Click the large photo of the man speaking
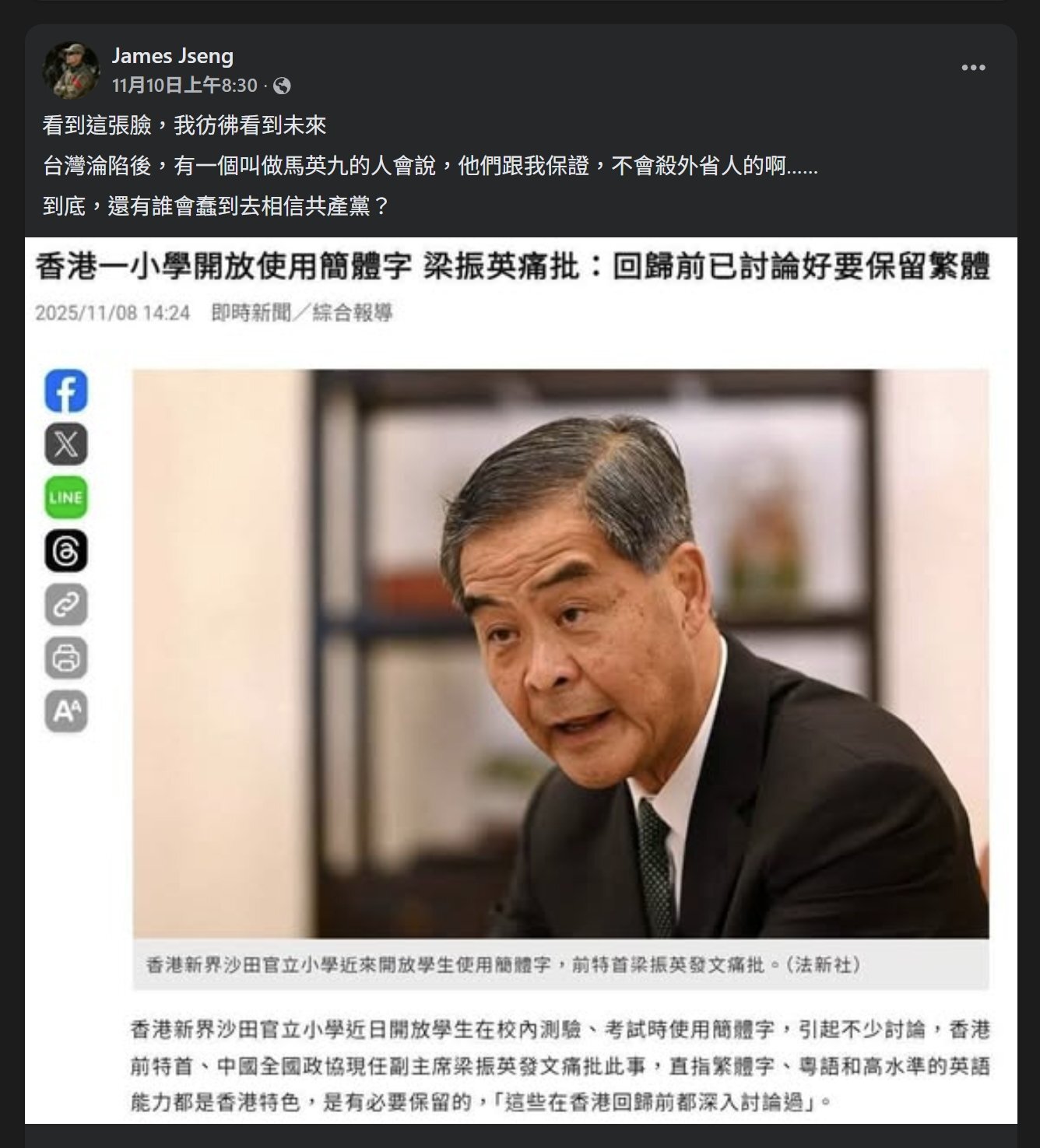 560,654
